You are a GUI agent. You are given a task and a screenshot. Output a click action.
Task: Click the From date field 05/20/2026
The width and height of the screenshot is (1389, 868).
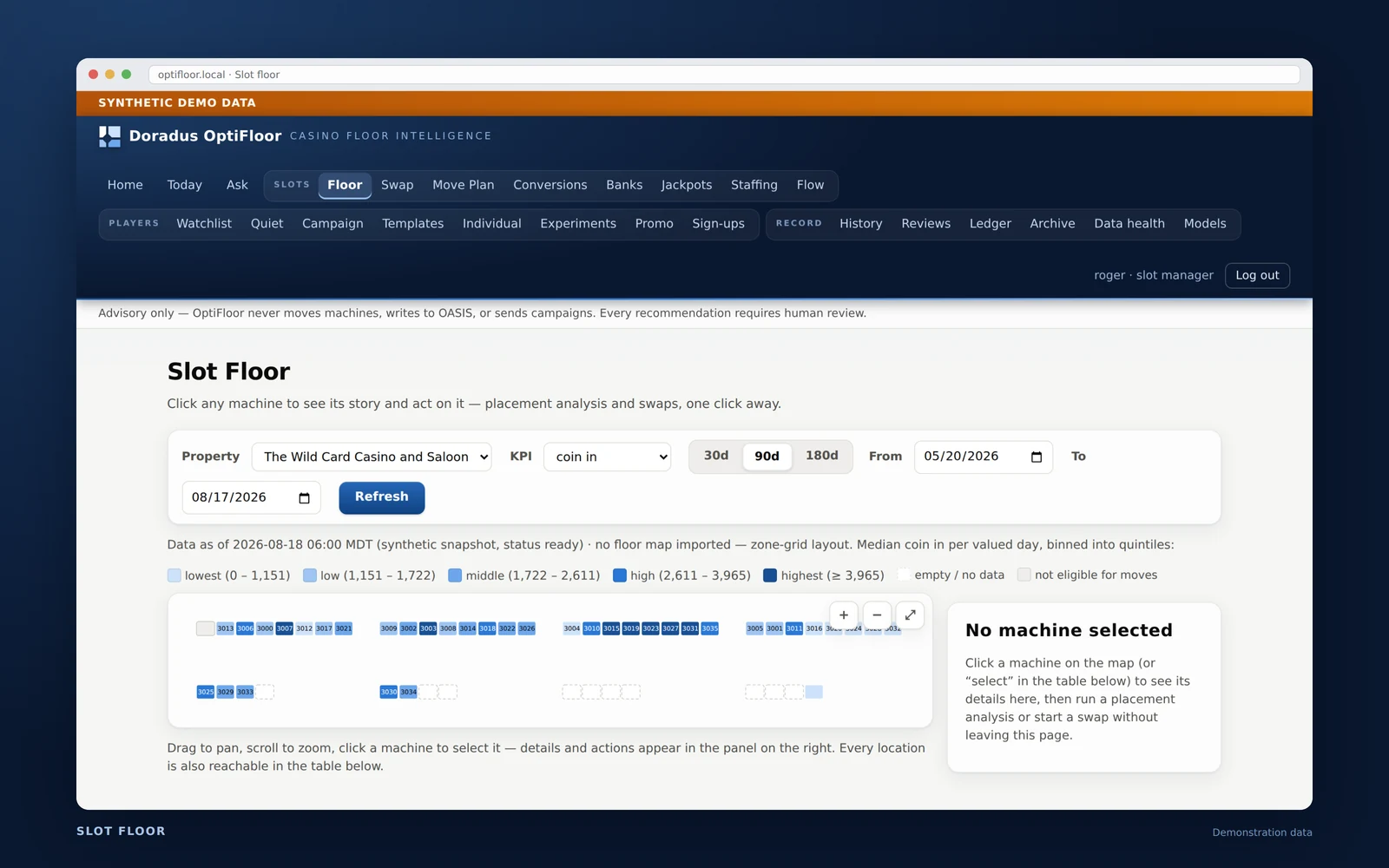[x=983, y=457]
